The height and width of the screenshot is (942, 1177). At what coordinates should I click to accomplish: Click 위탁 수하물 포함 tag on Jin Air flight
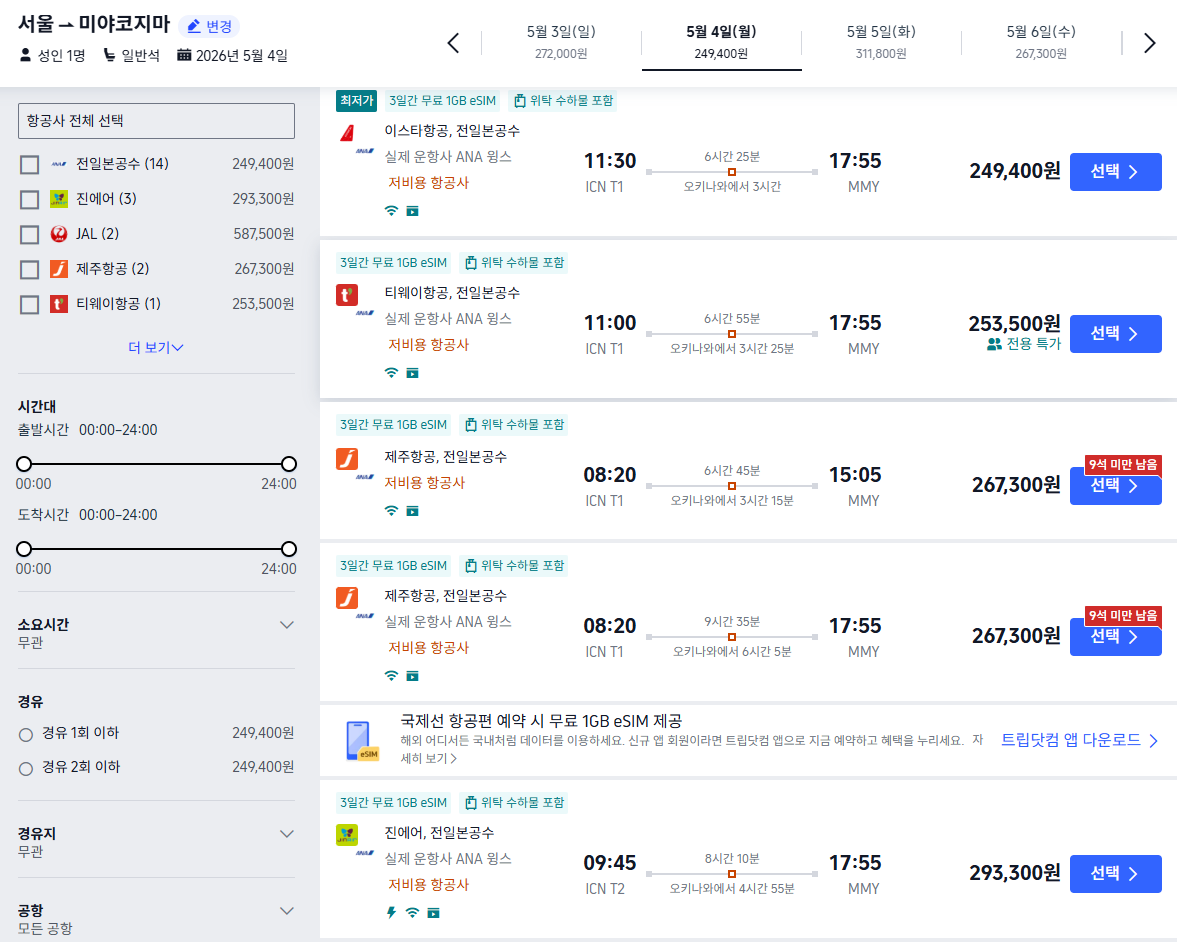click(x=515, y=802)
